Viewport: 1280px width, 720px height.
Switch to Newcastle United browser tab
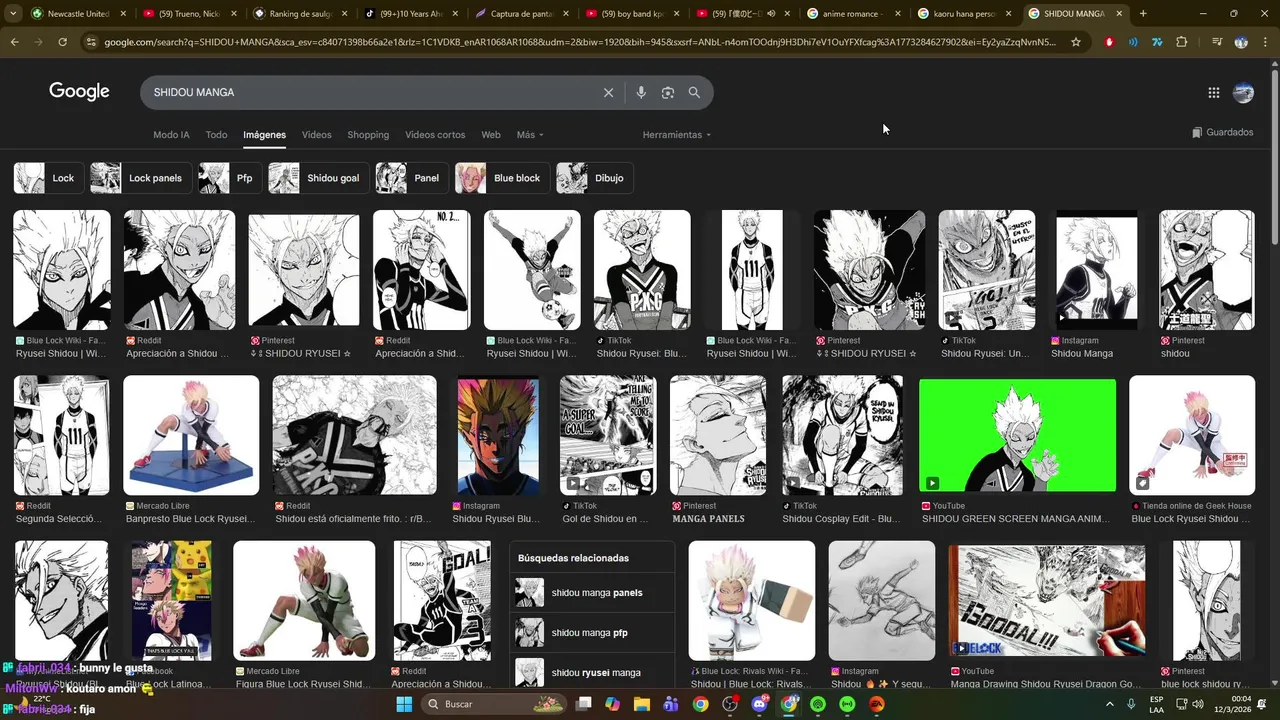point(78,14)
